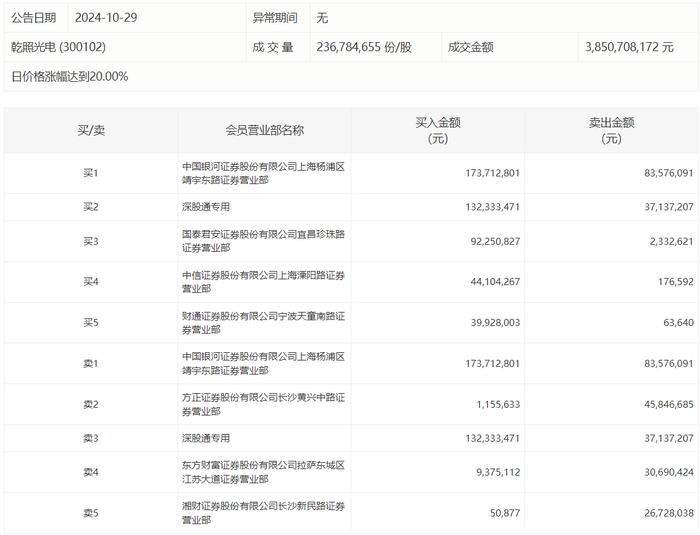Screen dimensions: 700x535
Task: Click 中信证券上海溧阳路 branch name
Action: point(263,282)
